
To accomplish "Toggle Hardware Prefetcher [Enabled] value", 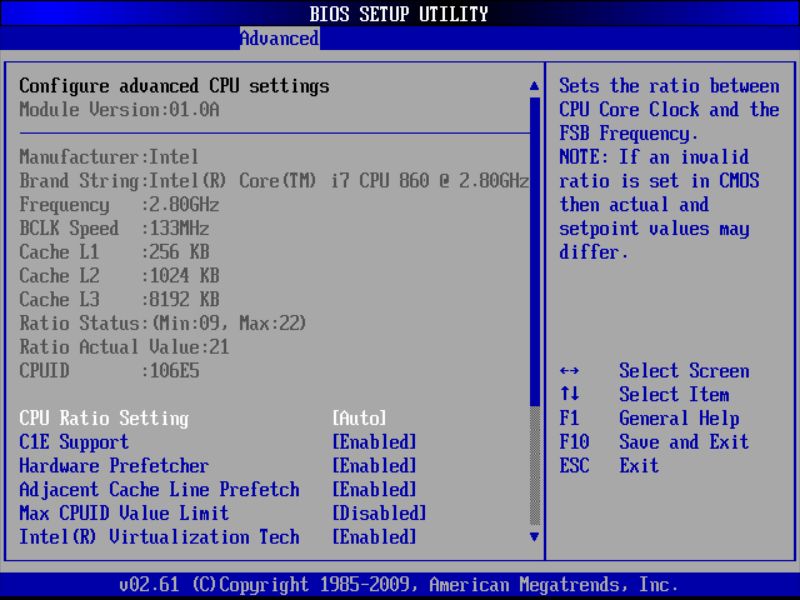I will [374, 466].
